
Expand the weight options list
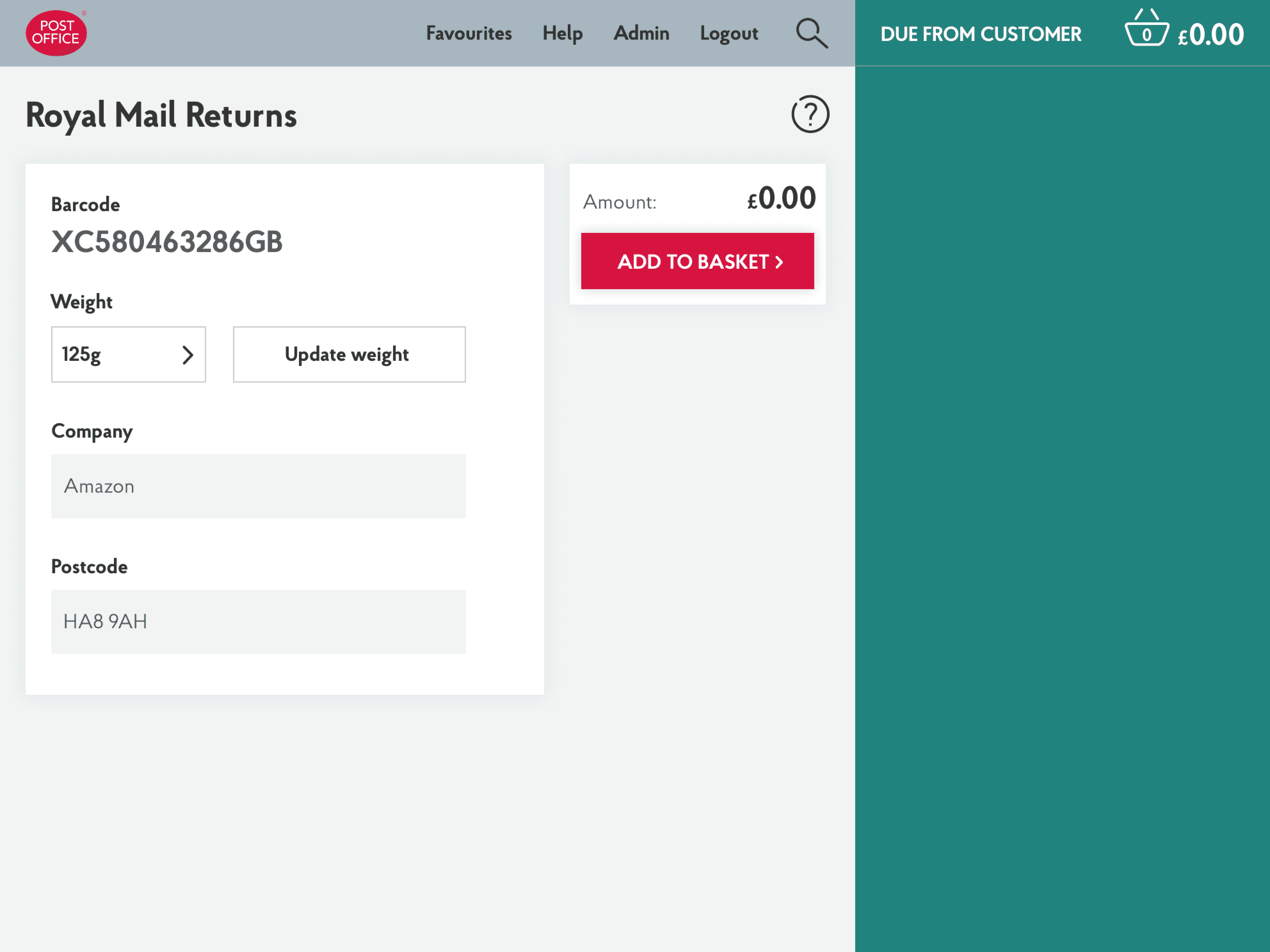coord(128,355)
